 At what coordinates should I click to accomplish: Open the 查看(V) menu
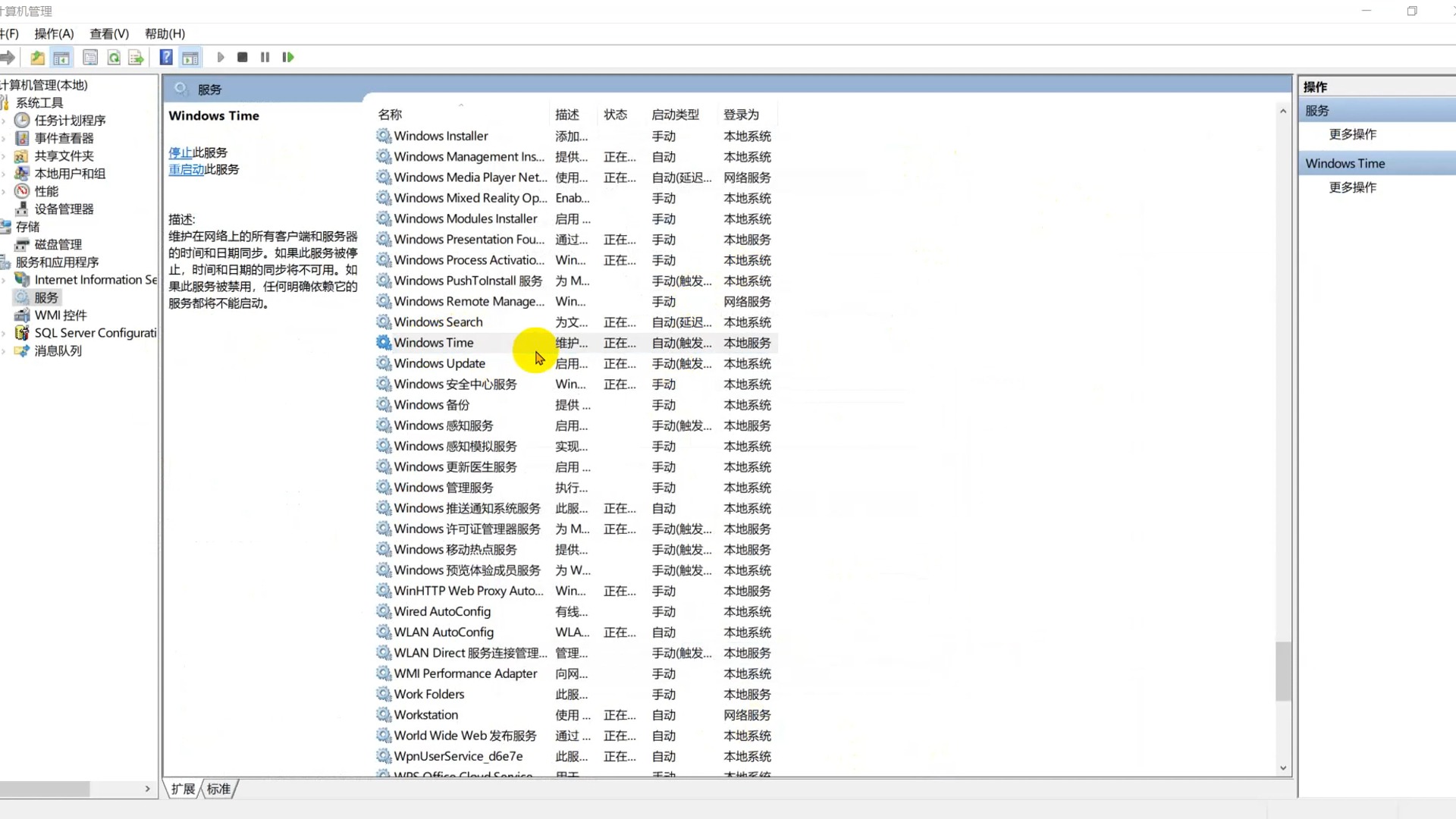tap(109, 34)
